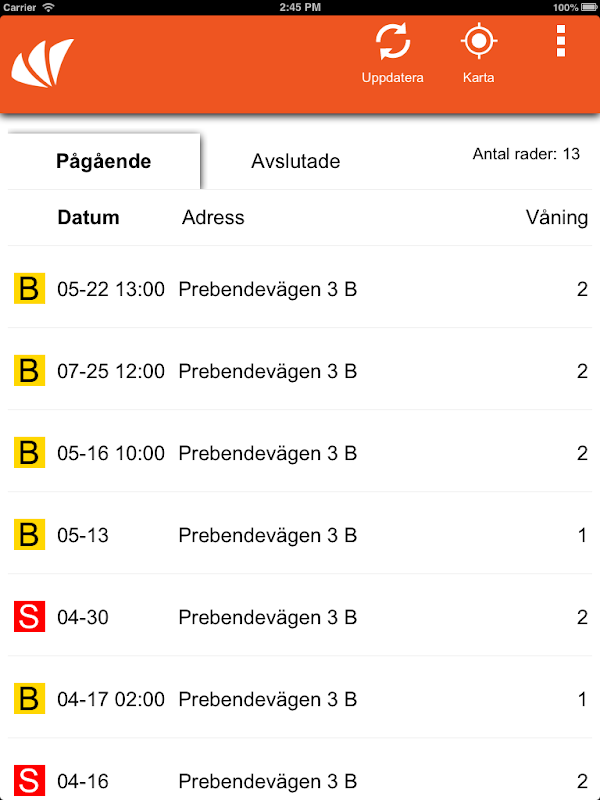
Task: Open the 07-25 12:00 entry date
Action: [x=111, y=371]
